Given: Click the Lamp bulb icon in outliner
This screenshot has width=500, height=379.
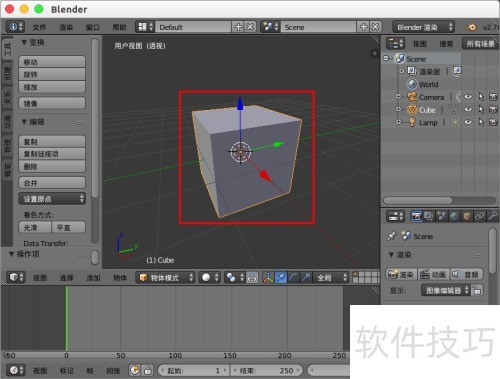Looking at the screenshot, I should [412, 122].
